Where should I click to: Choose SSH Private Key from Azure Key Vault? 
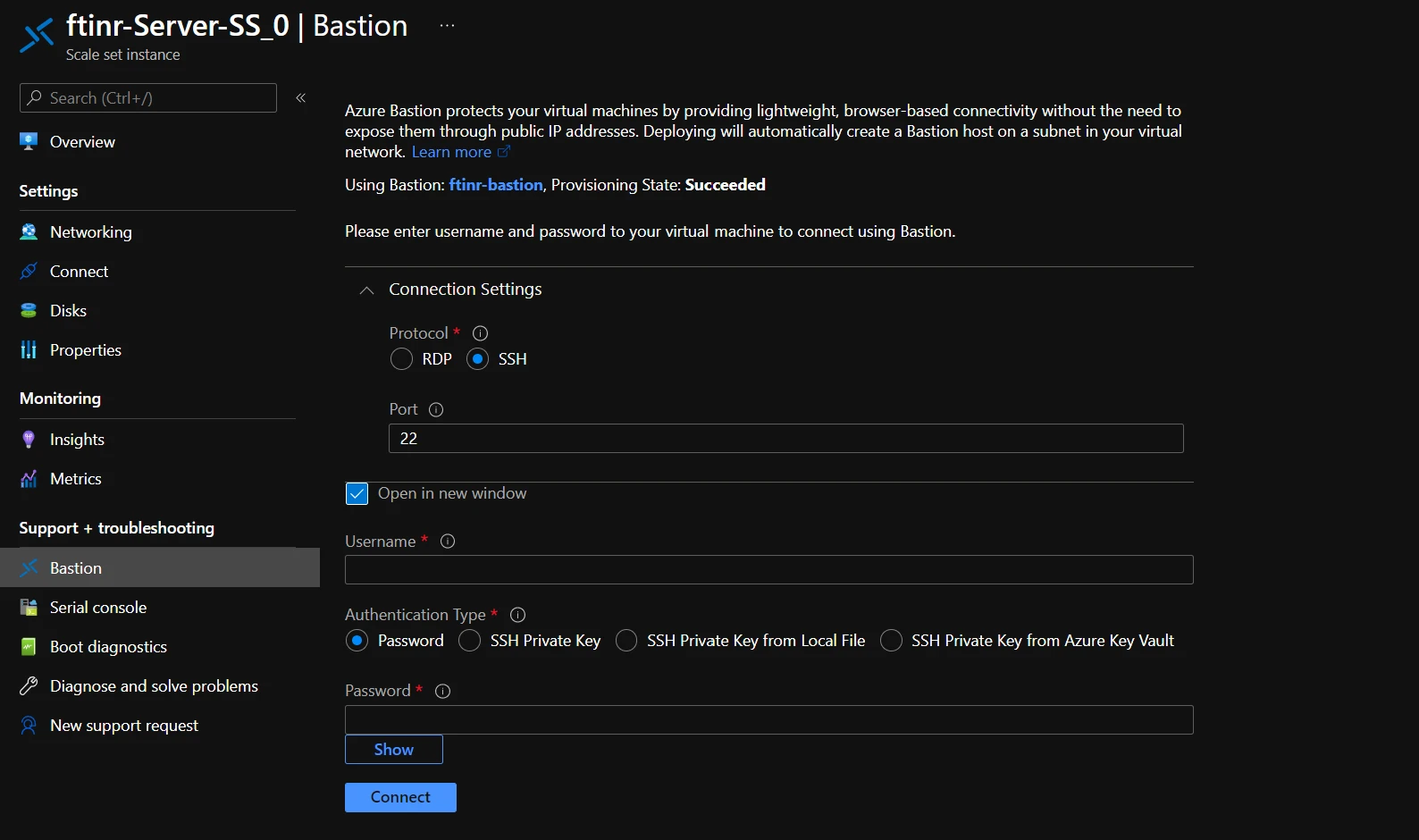[x=891, y=641]
